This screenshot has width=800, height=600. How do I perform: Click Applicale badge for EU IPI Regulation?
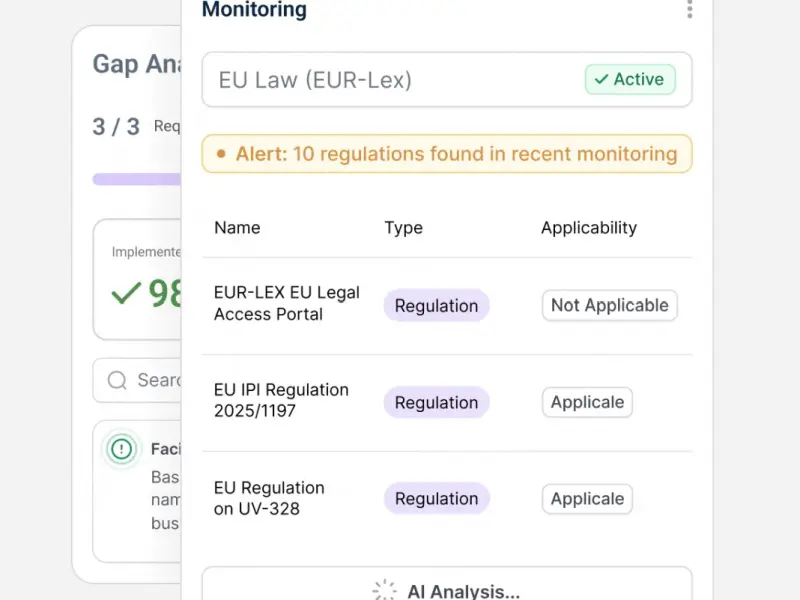tap(587, 402)
